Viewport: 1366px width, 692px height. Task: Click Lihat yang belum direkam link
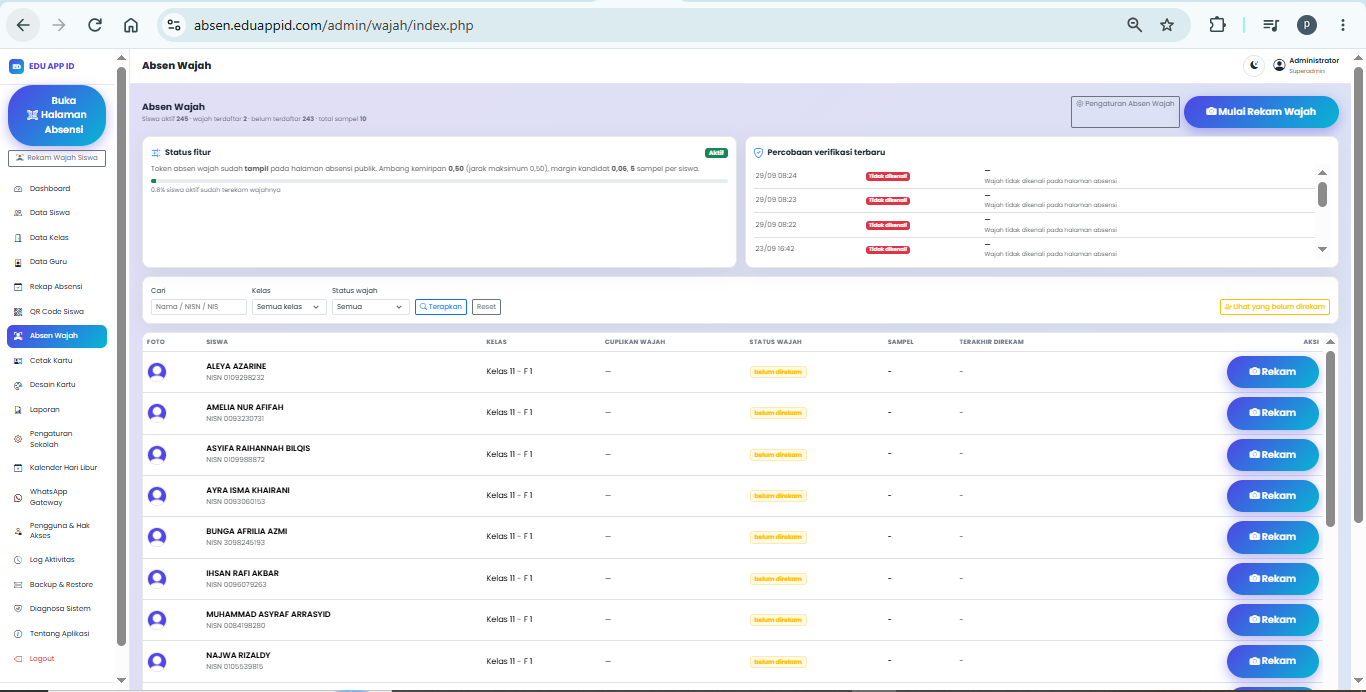(1275, 307)
